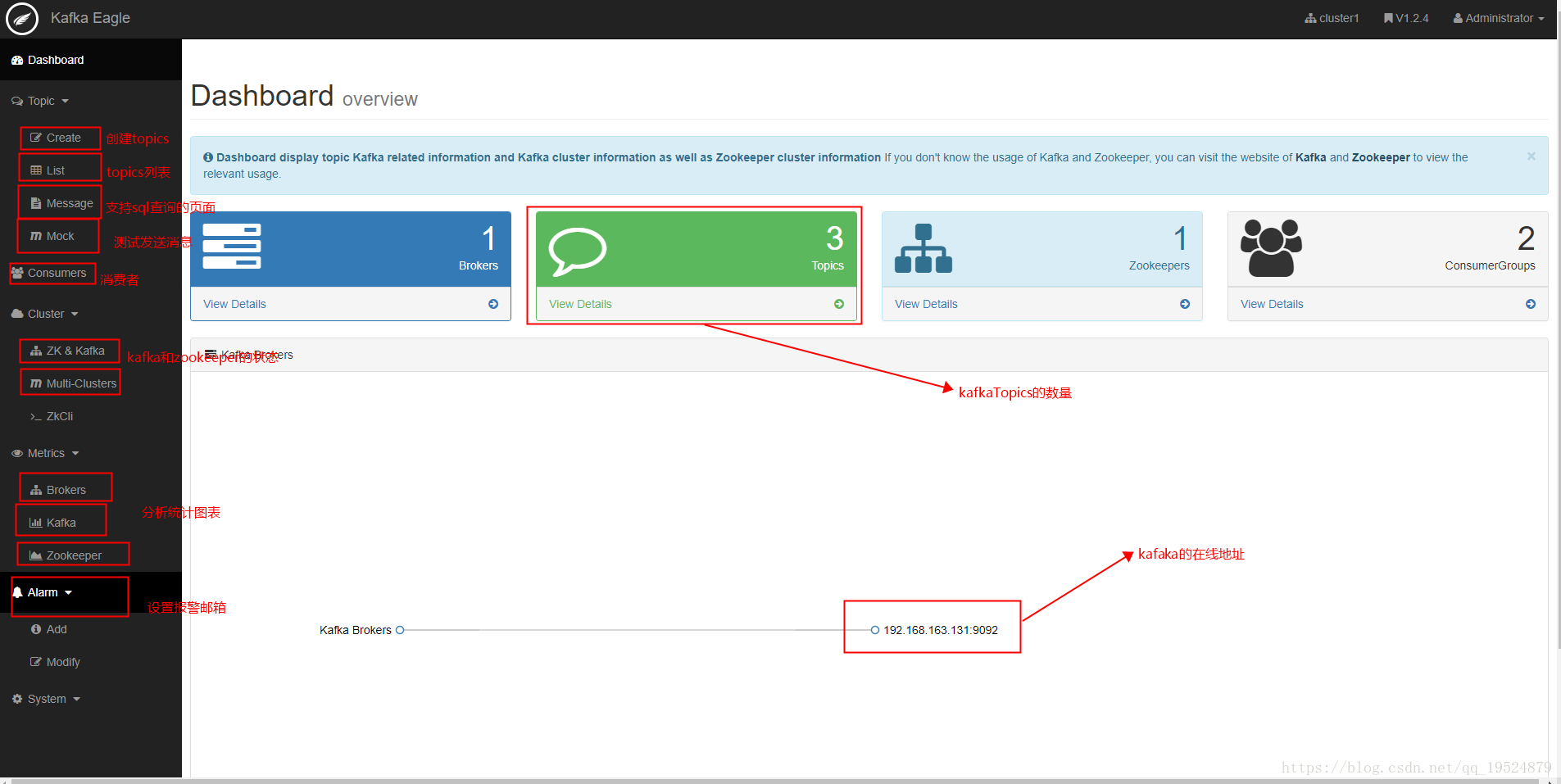Viewport: 1561px width, 784px height.
Task: Click the file icon beside Message
Action: [36, 203]
